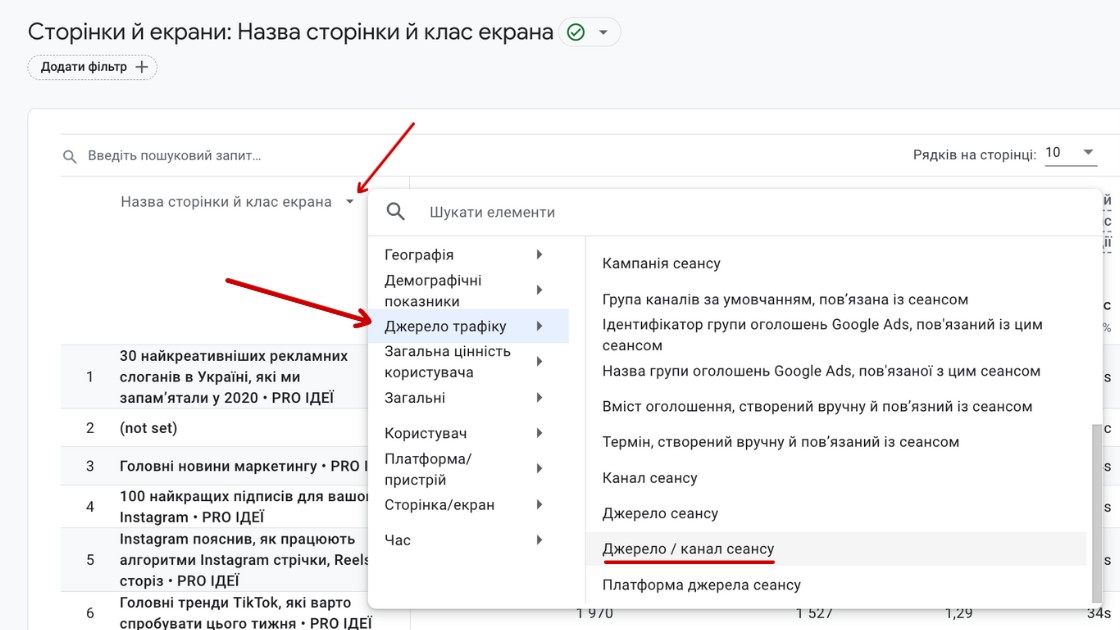Click the arrow next to Сторінка/екран
The image size is (1120, 630).
(x=539, y=505)
